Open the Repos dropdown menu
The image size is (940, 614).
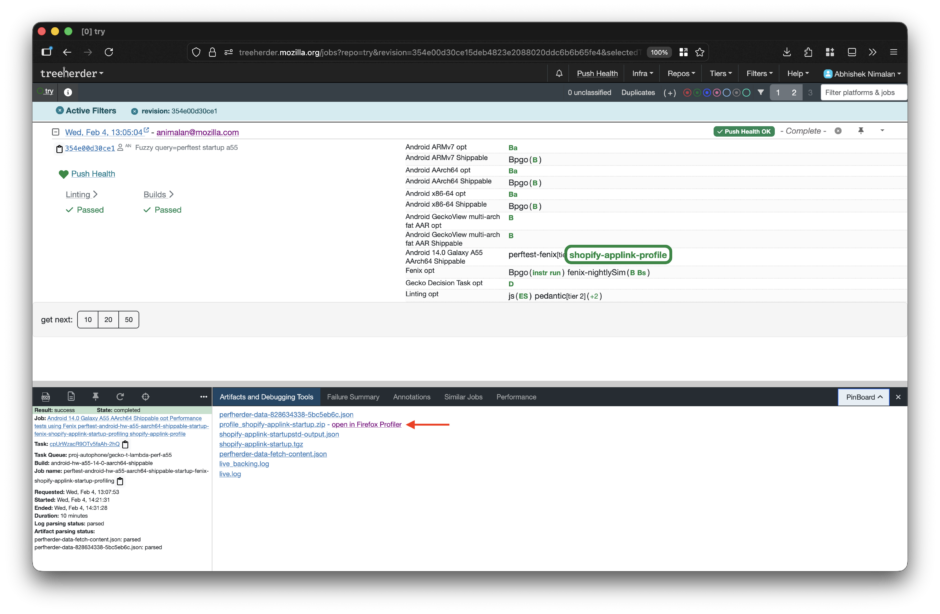pos(682,73)
